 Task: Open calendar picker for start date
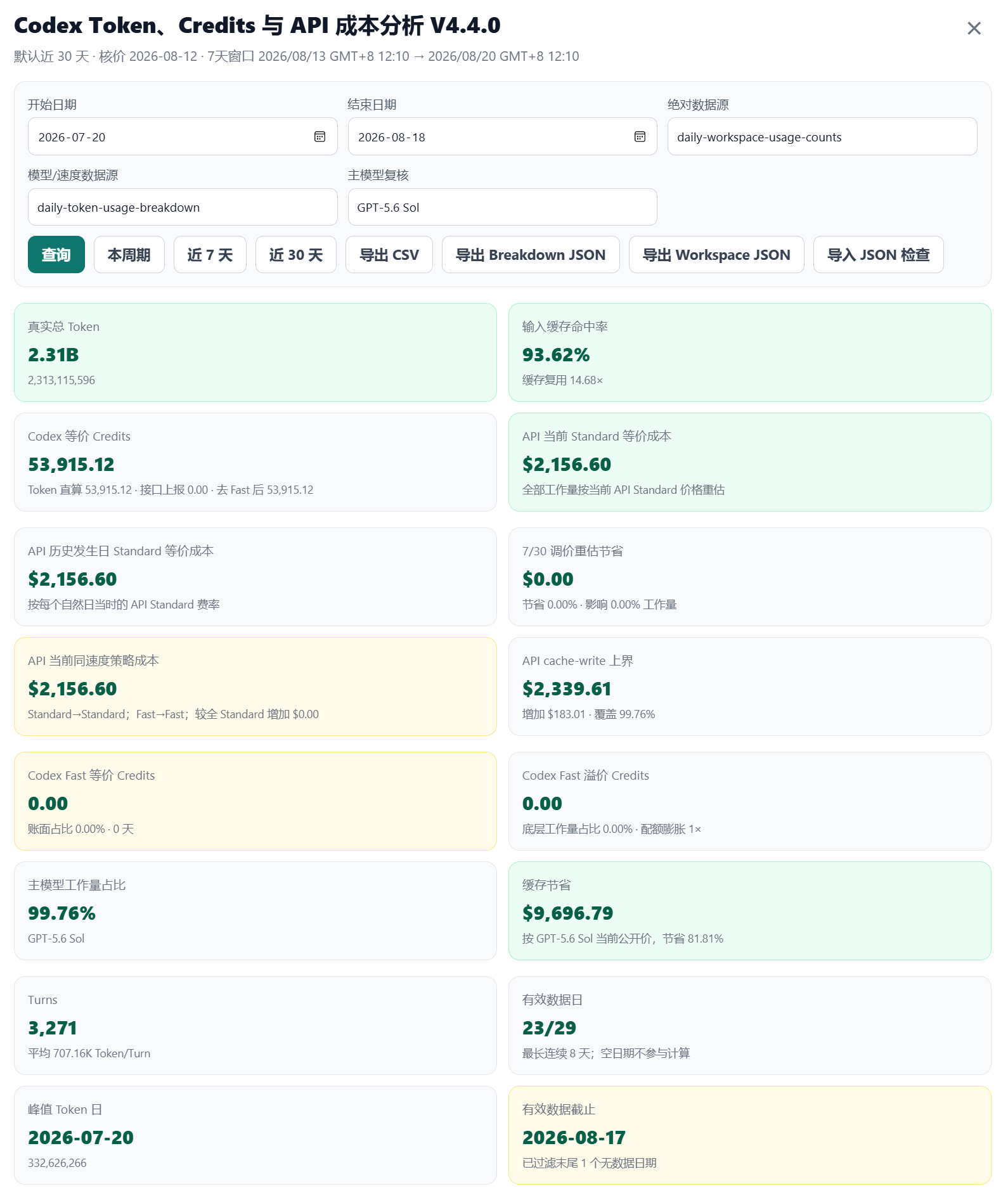pos(320,137)
